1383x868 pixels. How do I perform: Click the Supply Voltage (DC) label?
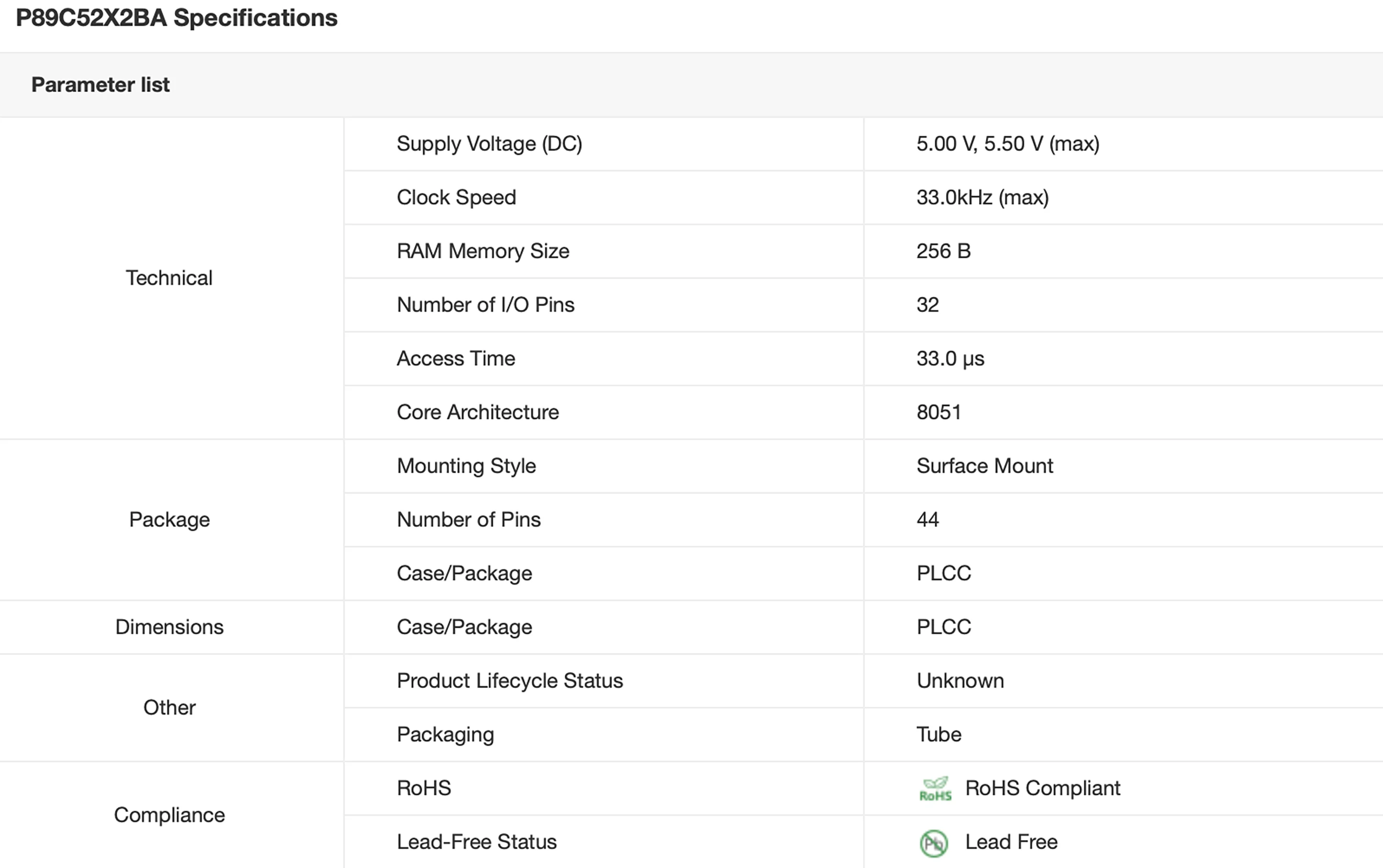(x=489, y=144)
